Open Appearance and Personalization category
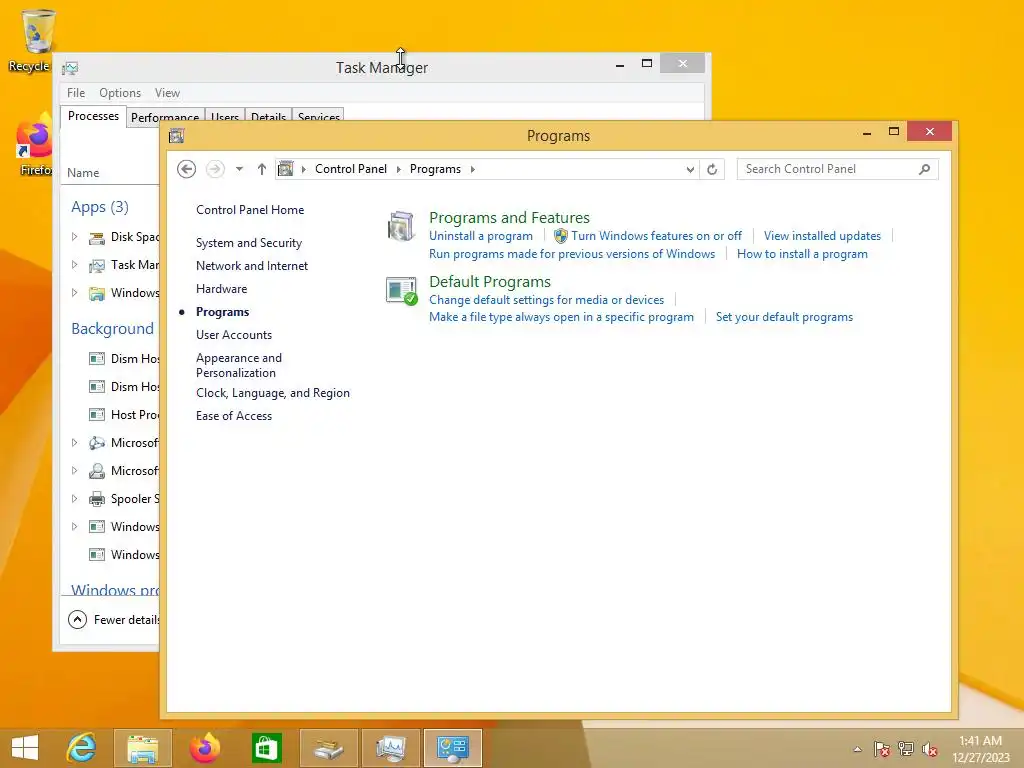Image resolution: width=1024 pixels, height=768 pixels. pyautogui.click(x=239, y=365)
